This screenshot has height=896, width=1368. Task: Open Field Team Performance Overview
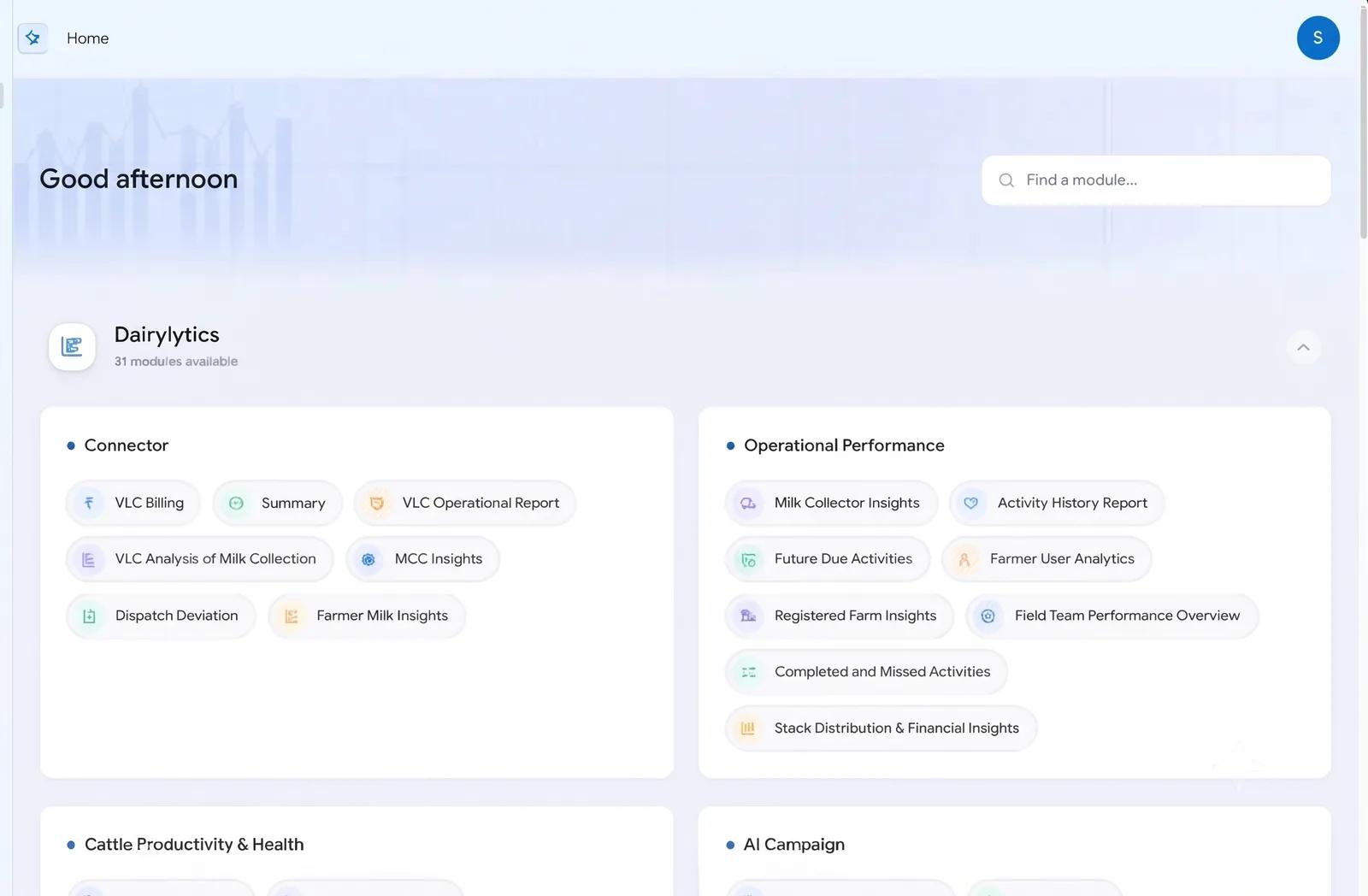pyautogui.click(x=1112, y=616)
